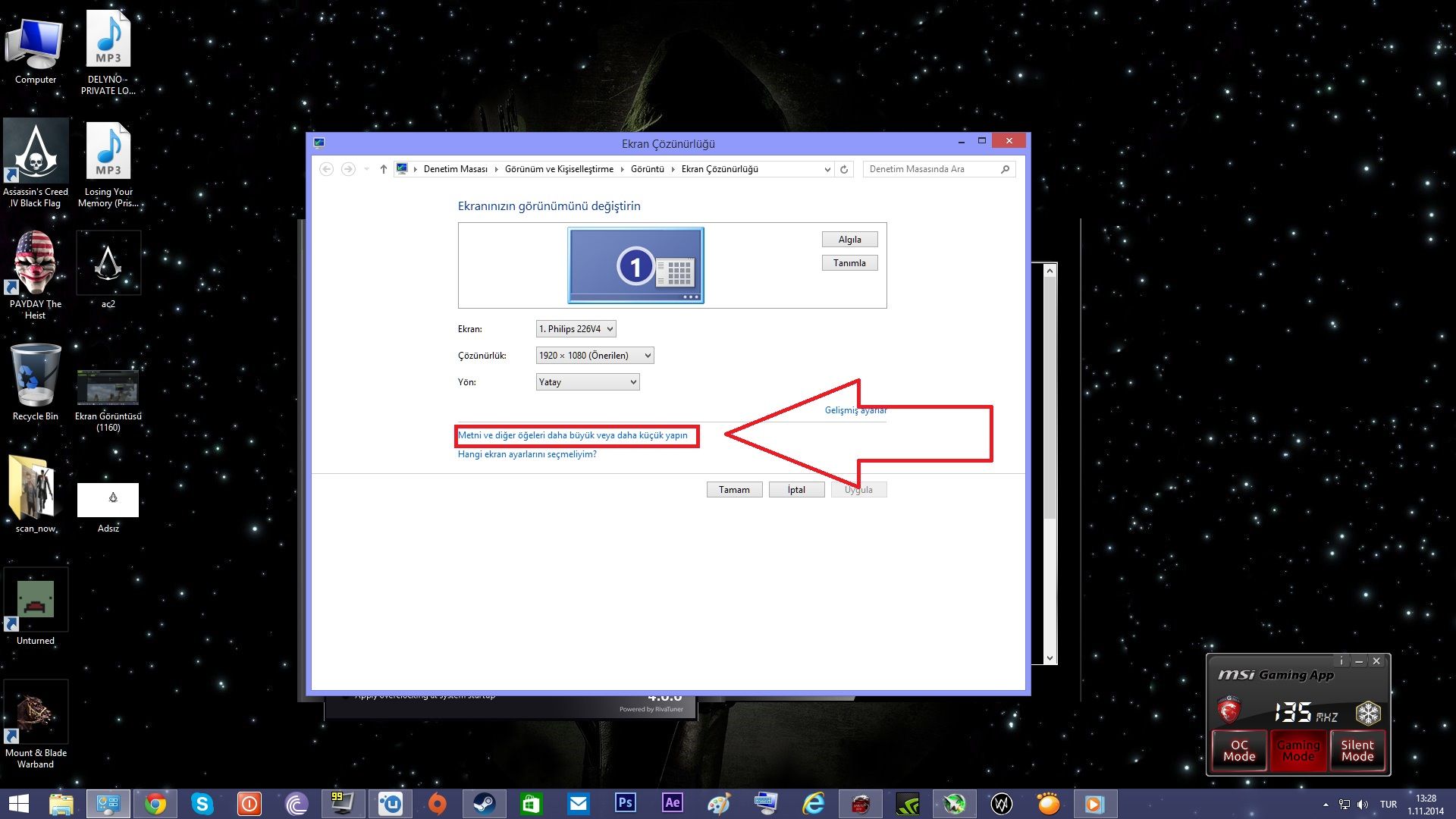Click the refresh icon in address bar
Screen dimensions: 1456x819
point(844,169)
